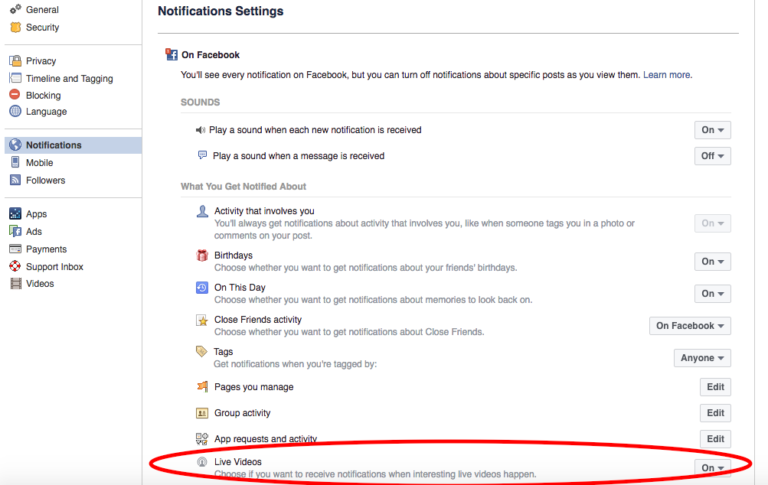
Task: Click the Notifications Settings heading
Action: [220, 11]
